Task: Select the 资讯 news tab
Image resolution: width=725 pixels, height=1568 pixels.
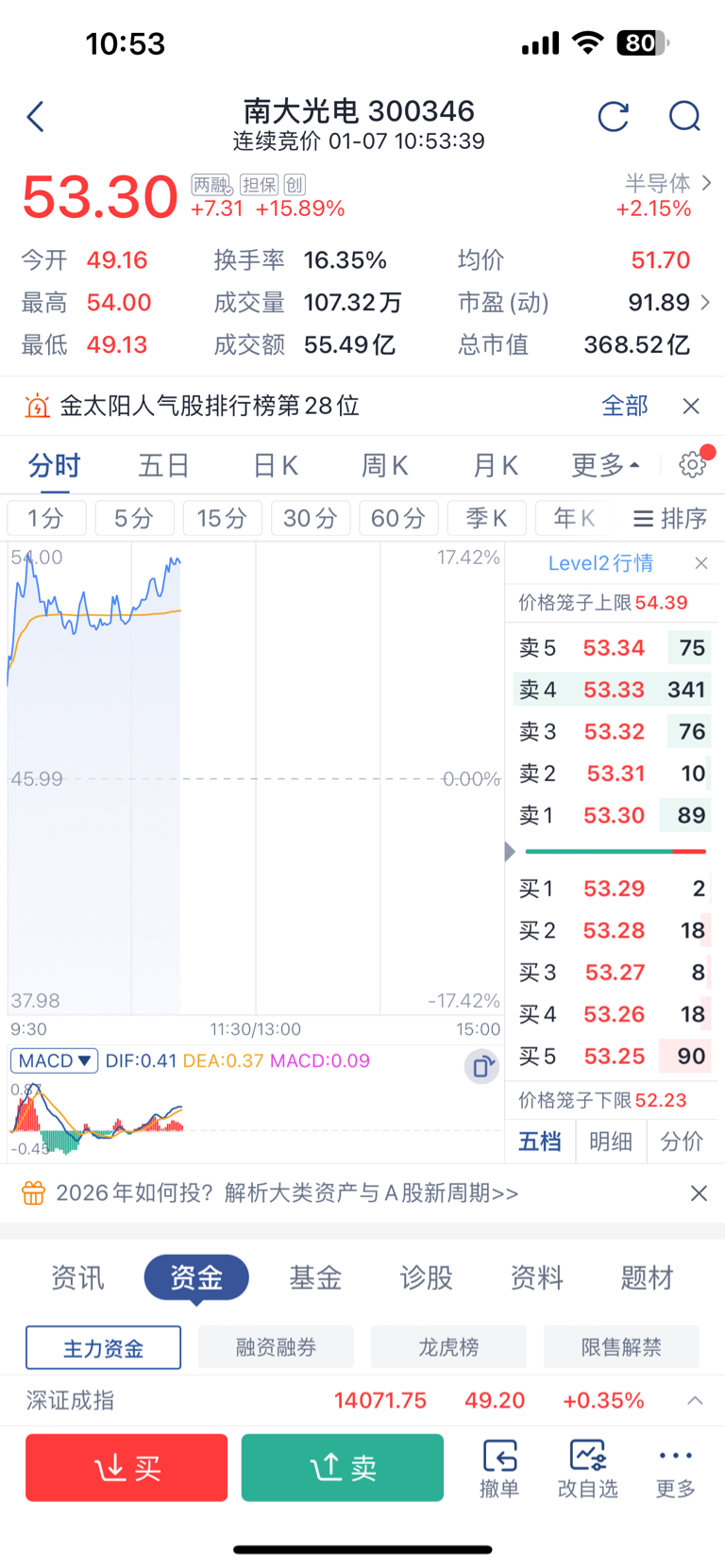Action: click(77, 1277)
